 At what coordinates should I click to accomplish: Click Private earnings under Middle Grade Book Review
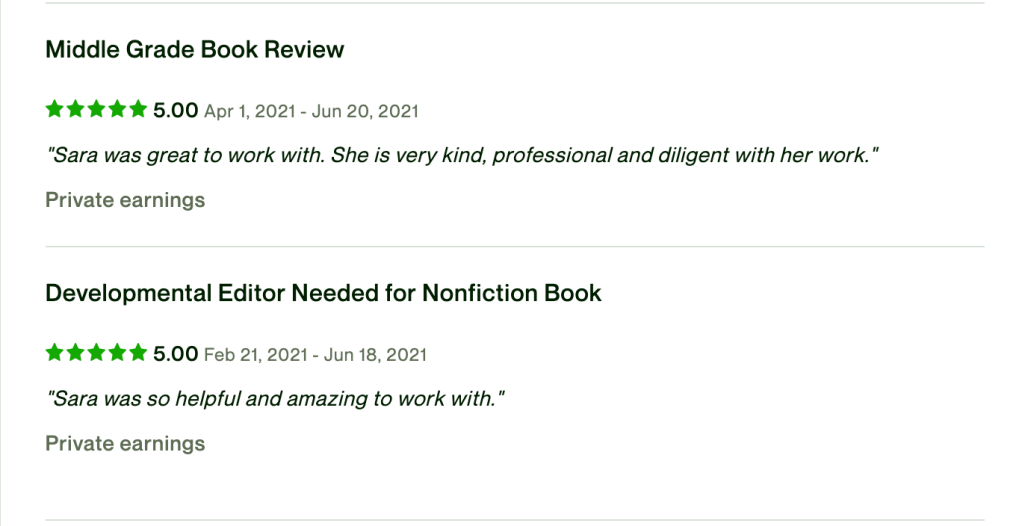coord(125,200)
